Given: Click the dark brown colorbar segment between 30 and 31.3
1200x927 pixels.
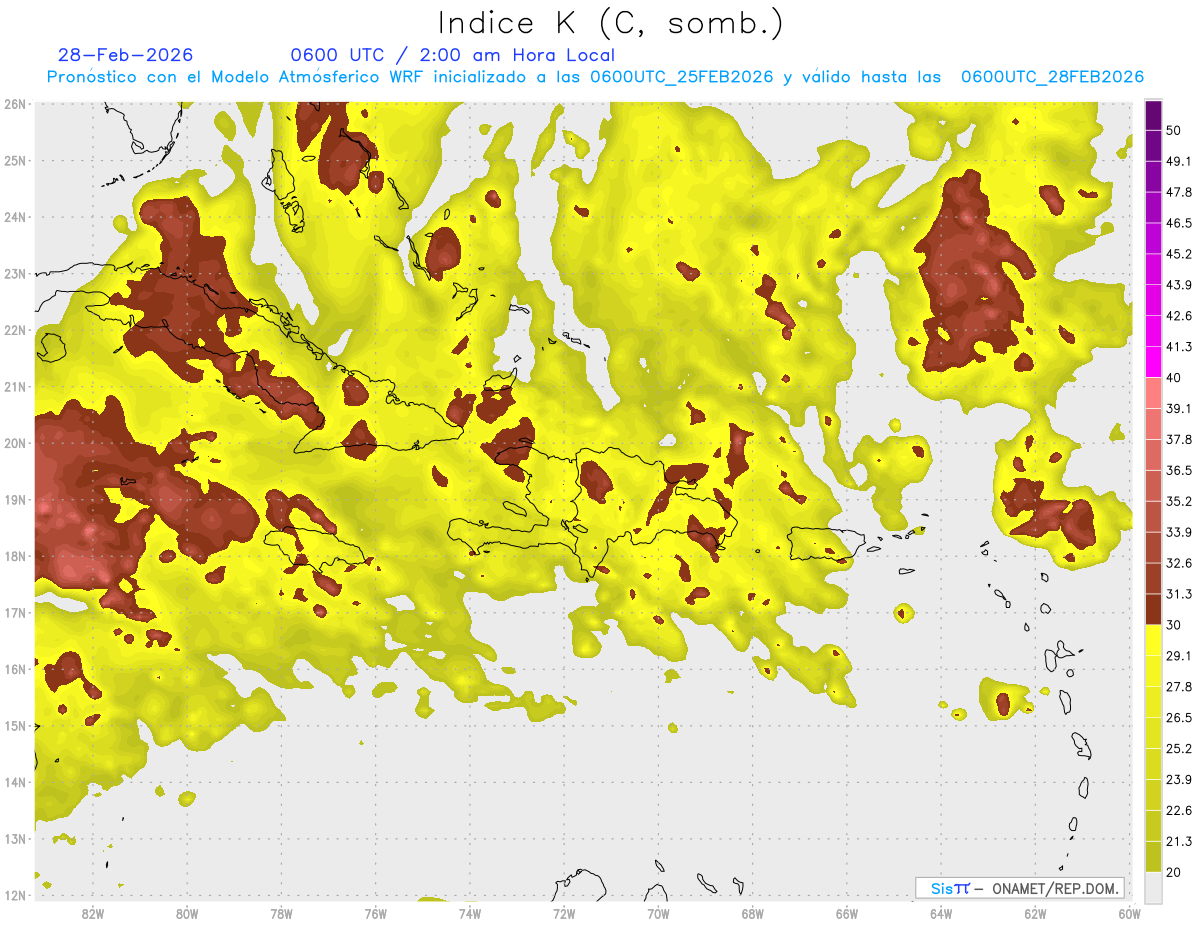Looking at the screenshot, I should pyautogui.click(x=1154, y=609).
